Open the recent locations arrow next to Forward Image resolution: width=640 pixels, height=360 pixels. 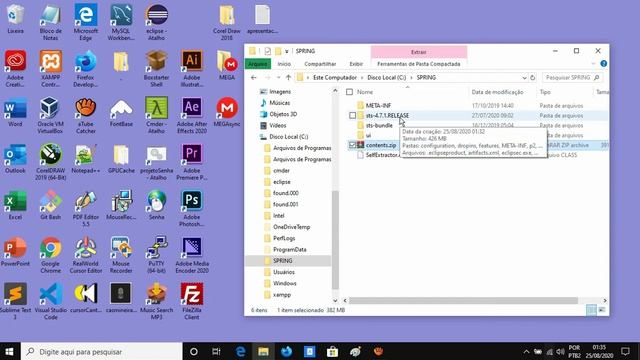(x=278, y=78)
